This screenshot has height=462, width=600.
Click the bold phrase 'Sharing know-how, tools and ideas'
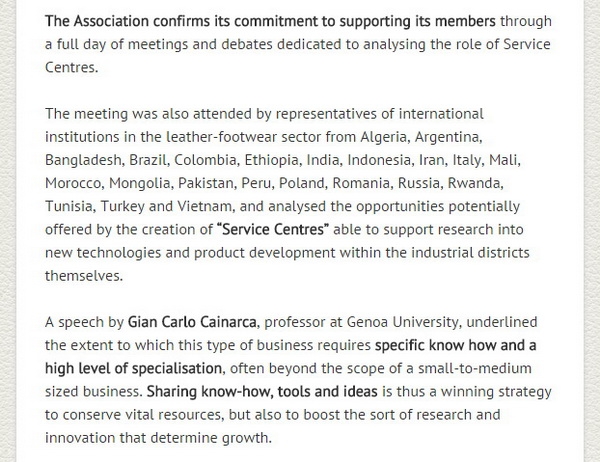click(262, 392)
